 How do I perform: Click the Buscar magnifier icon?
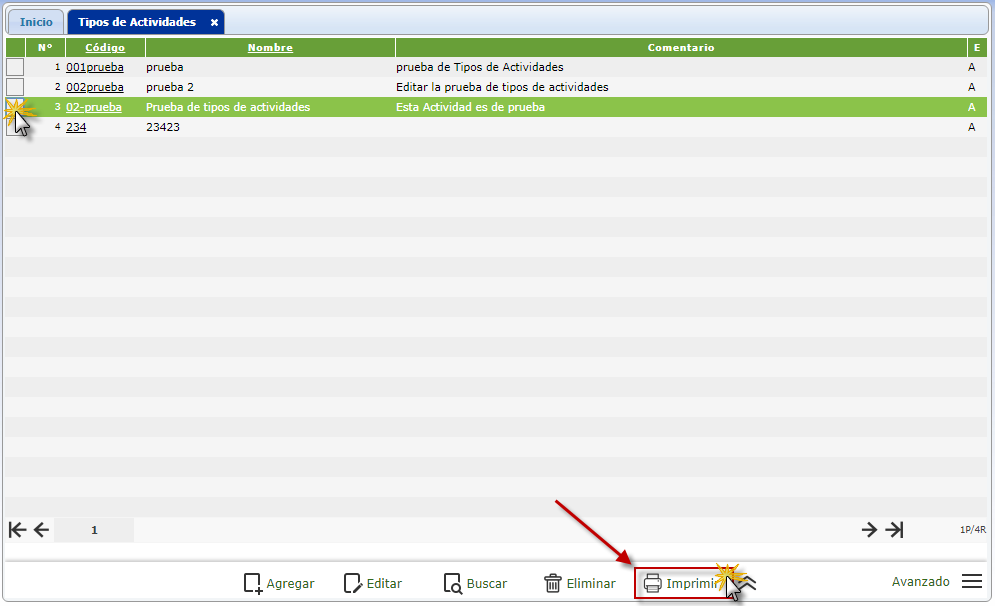(x=452, y=583)
